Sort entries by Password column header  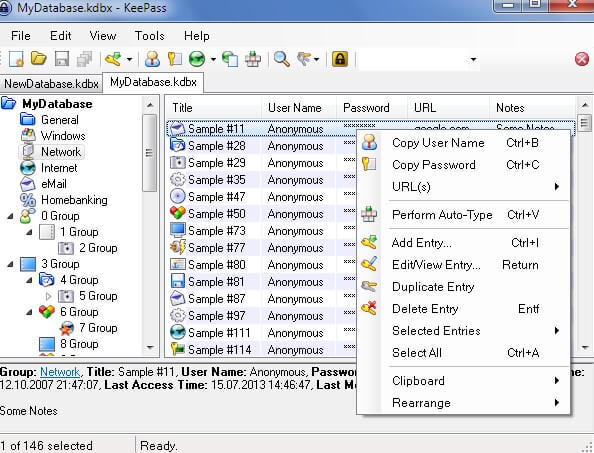point(372,108)
